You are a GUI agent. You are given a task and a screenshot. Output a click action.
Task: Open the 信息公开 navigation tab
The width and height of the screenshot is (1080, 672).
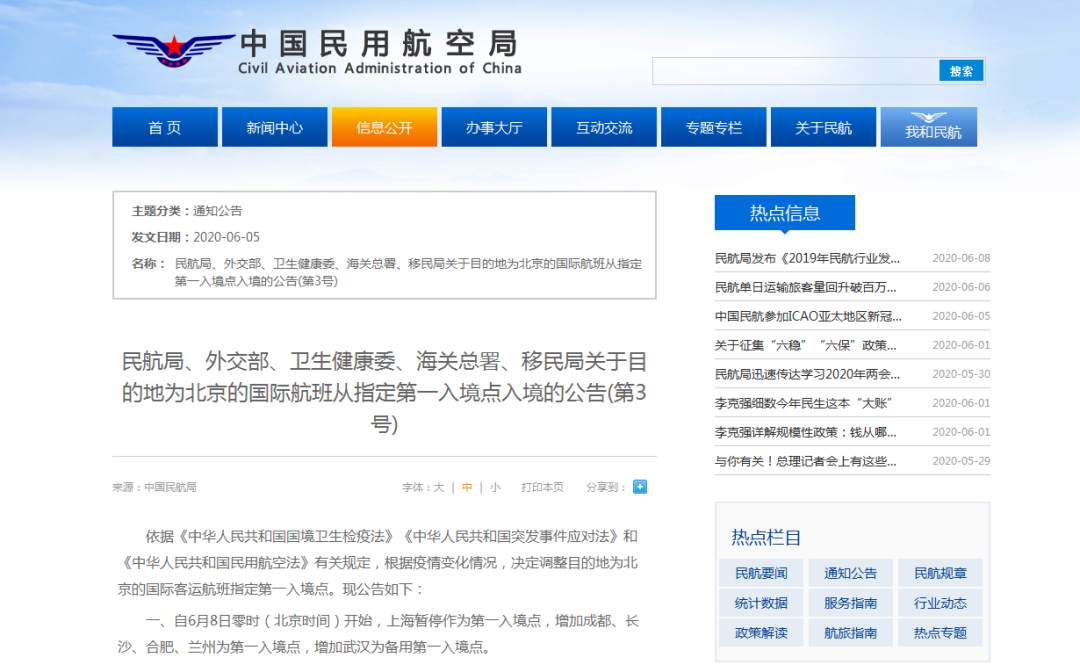coord(384,126)
